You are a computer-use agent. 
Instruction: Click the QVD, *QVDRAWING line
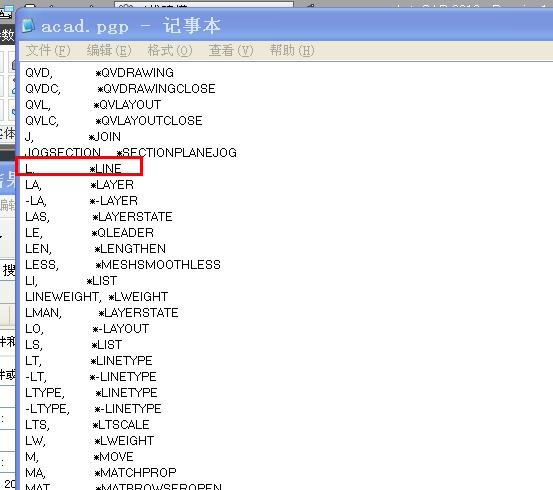(x=99, y=73)
